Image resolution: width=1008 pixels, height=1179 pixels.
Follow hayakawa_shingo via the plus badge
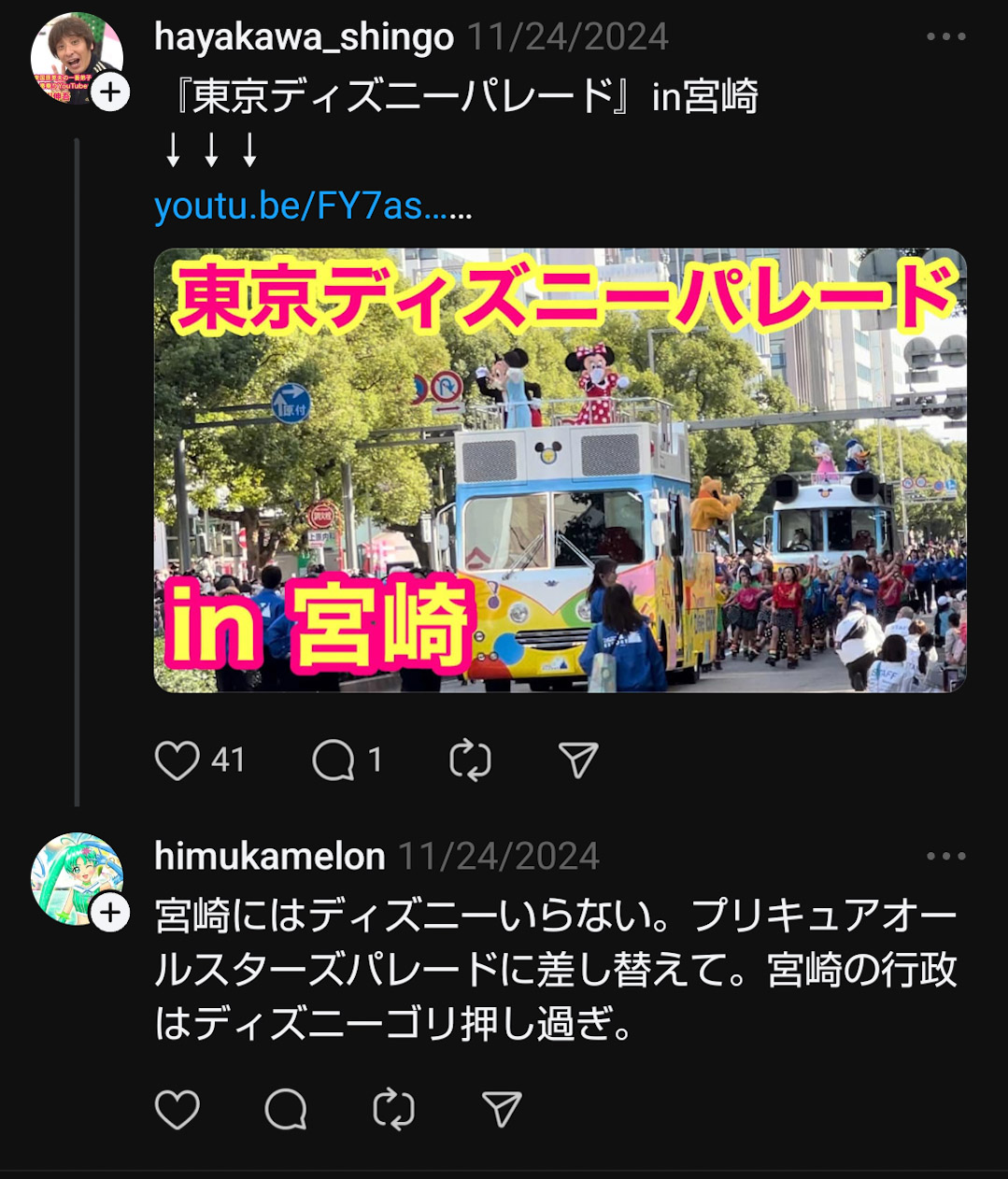110,92
